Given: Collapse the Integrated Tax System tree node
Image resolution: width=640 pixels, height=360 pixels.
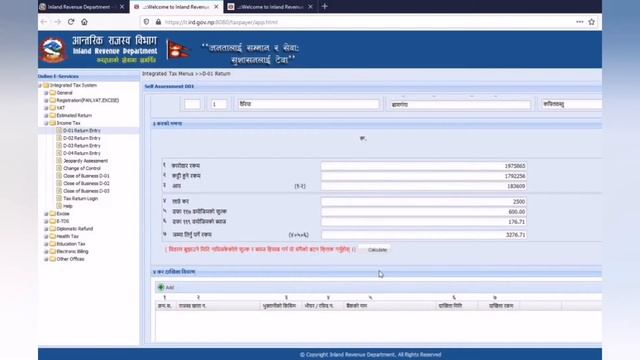Looking at the screenshot, I should (x=40, y=85).
